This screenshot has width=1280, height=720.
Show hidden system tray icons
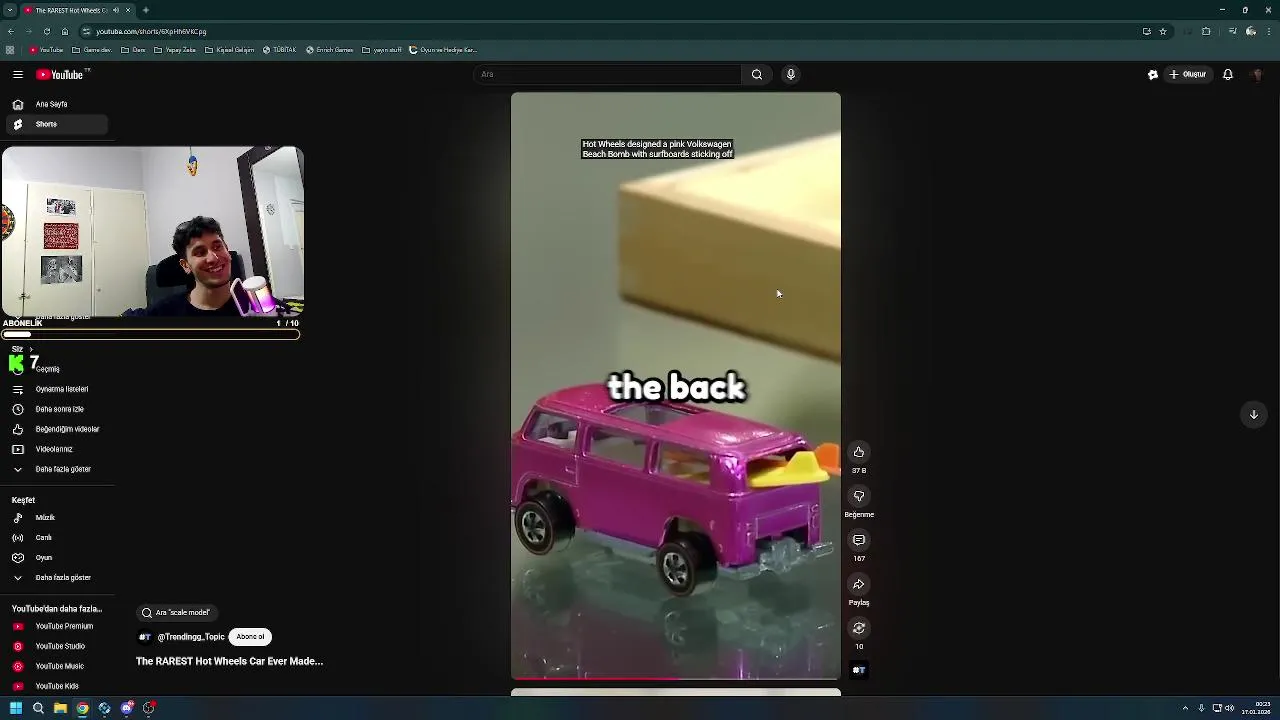[1185, 708]
